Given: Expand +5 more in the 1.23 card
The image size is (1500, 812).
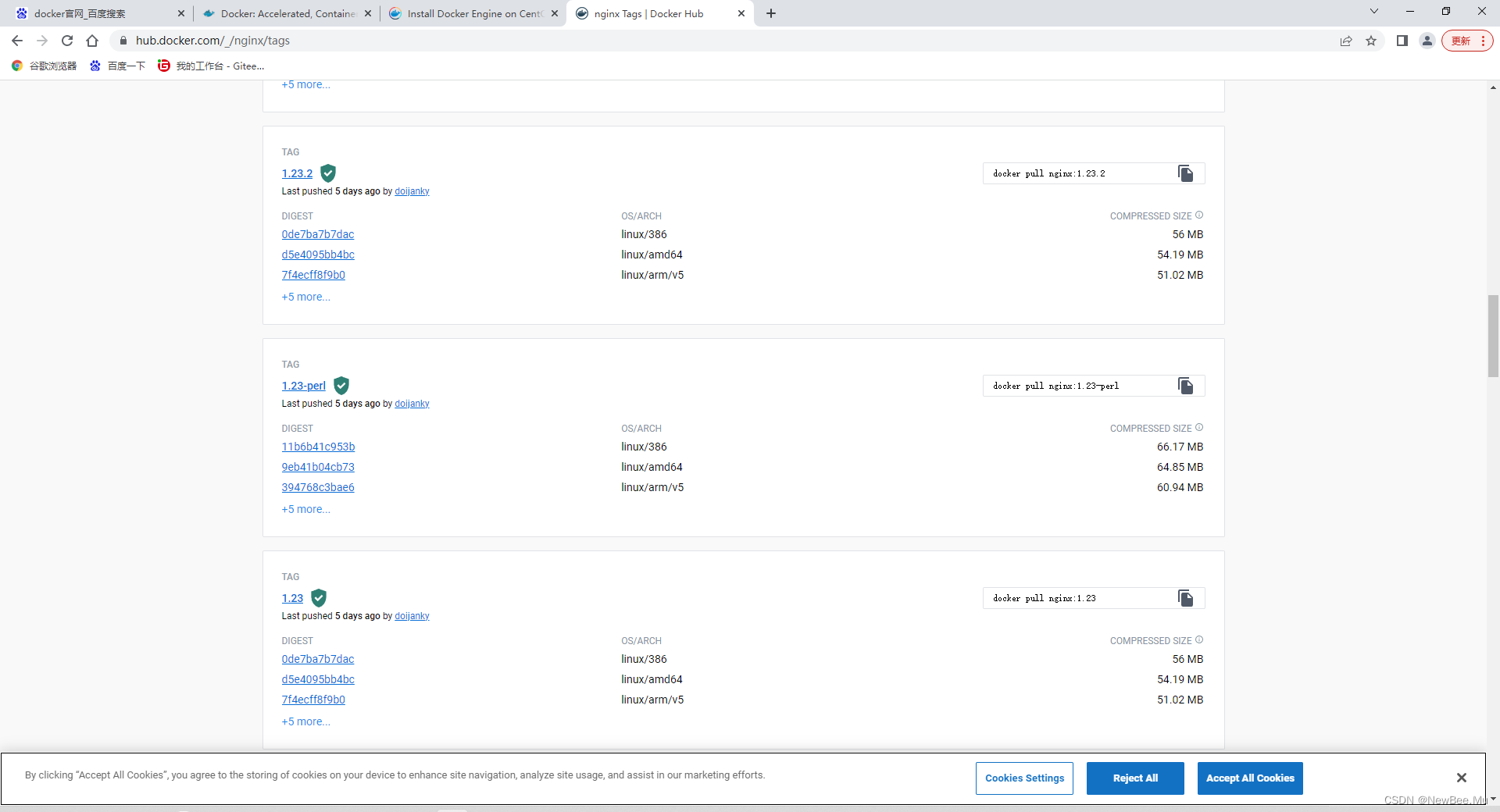Looking at the screenshot, I should [305, 721].
